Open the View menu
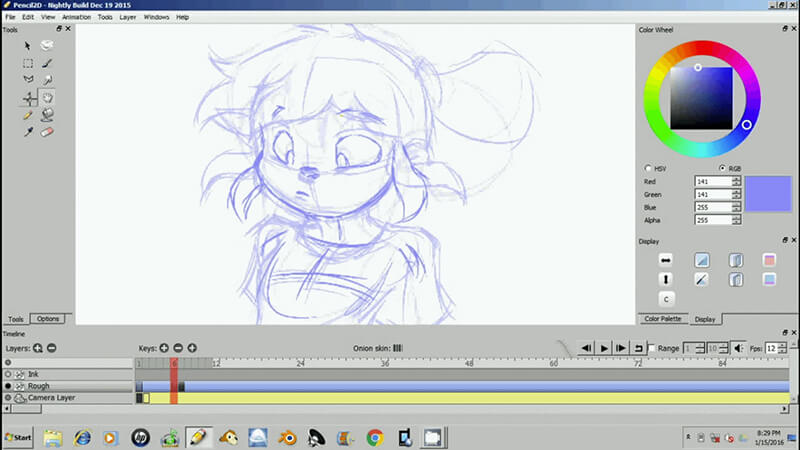Image resolution: width=800 pixels, height=450 pixels. pos(48,17)
